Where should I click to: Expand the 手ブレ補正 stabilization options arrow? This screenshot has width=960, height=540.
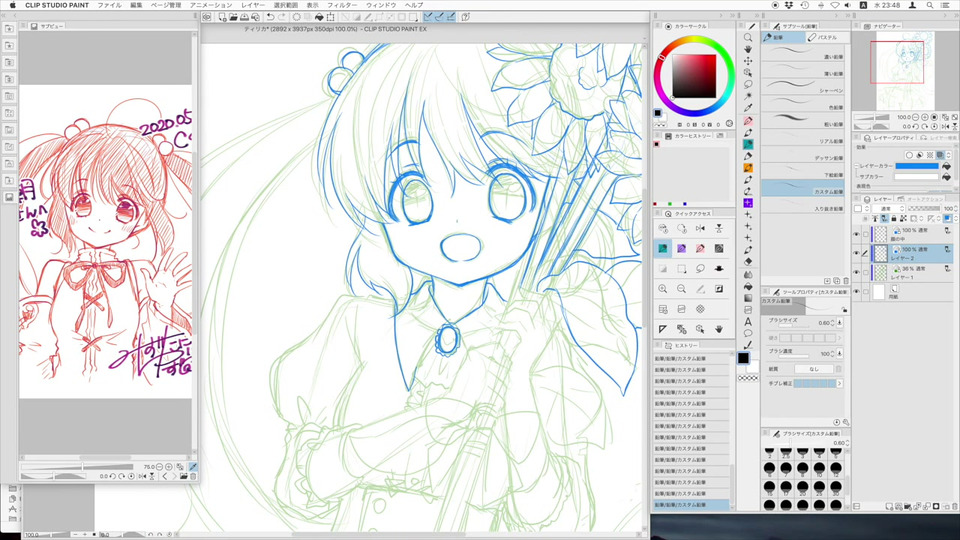point(839,383)
